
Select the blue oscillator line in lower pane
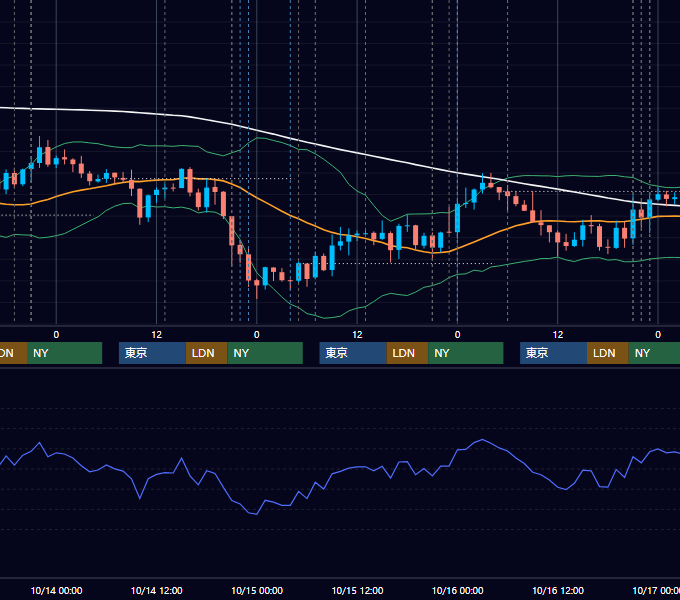[x=340, y=469]
